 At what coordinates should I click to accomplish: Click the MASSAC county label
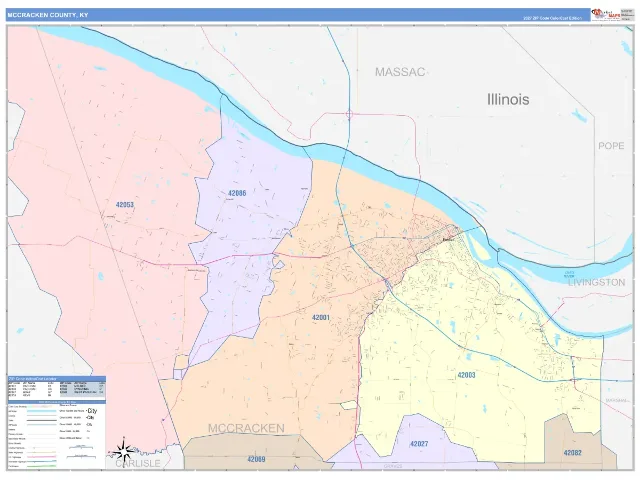point(400,72)
